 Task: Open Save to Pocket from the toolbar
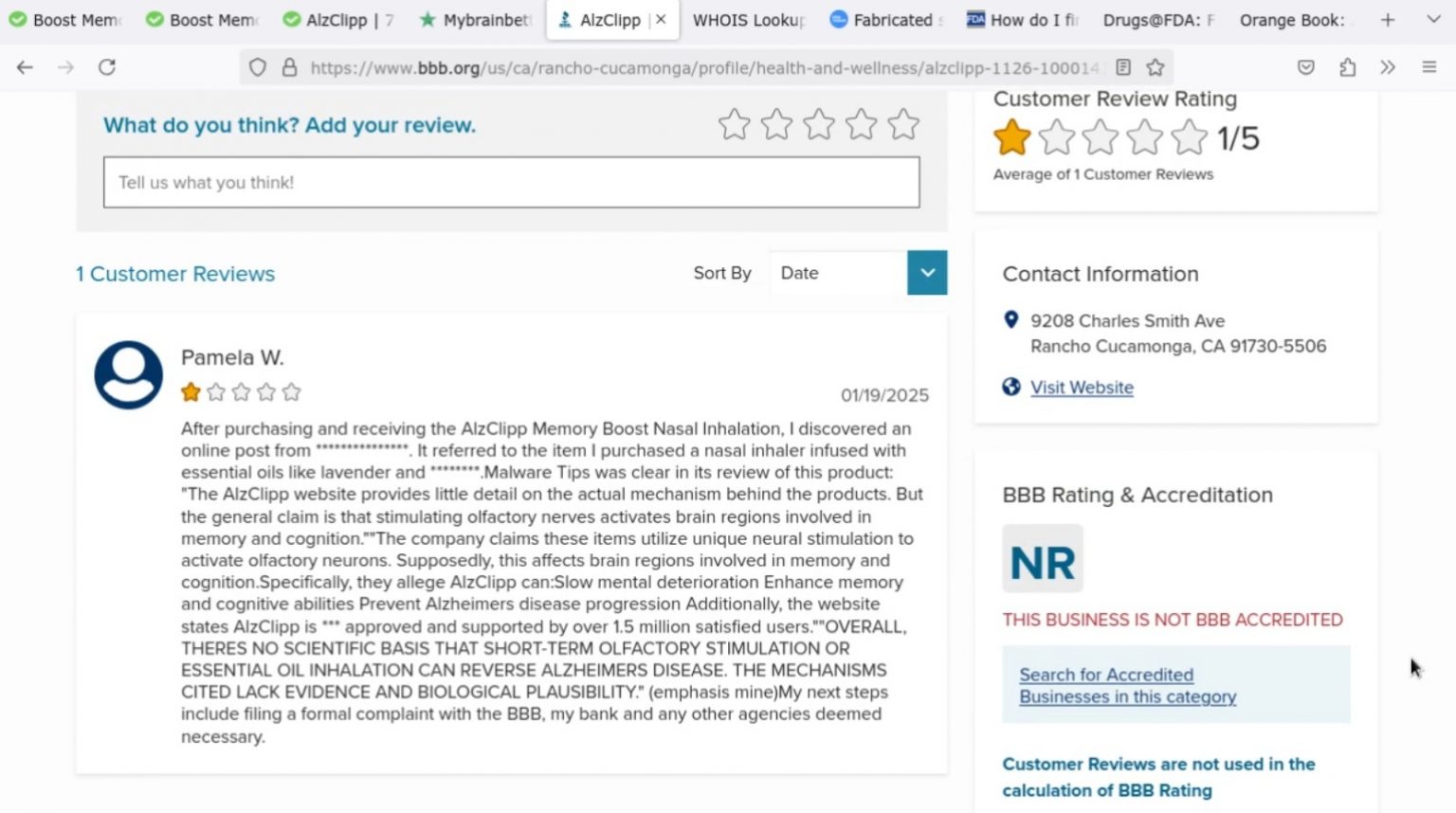(x=1306, y=67)
